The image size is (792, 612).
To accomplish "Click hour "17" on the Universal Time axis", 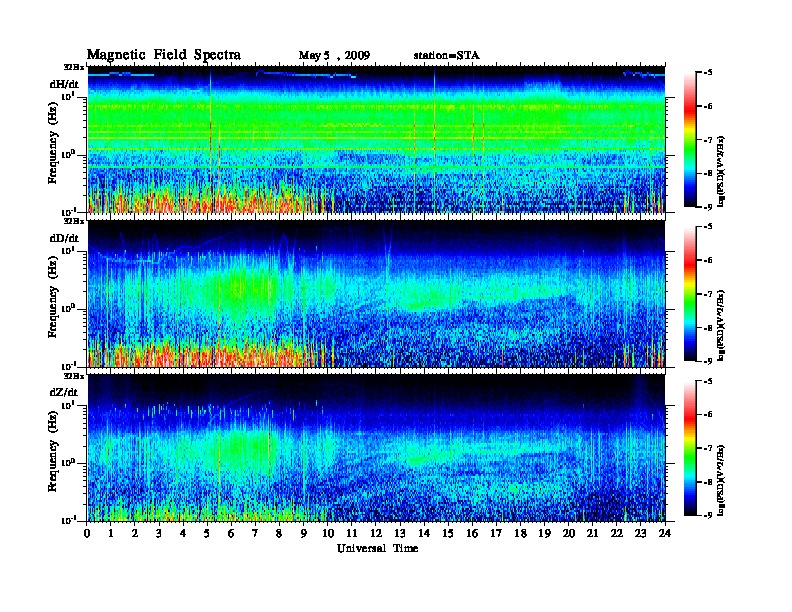I will tap(497, 534).
